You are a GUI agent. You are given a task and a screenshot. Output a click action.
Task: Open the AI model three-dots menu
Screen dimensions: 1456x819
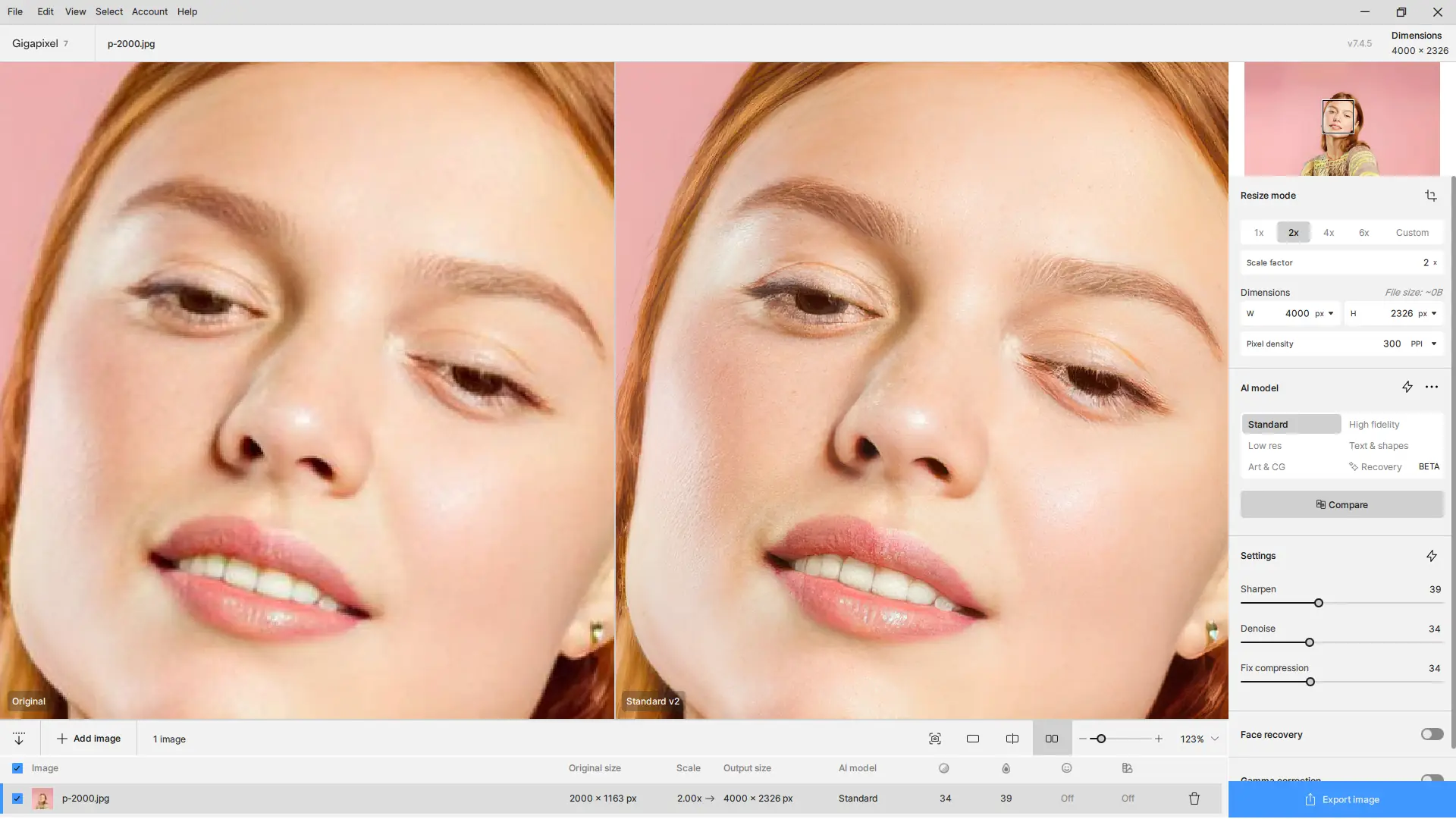point(1431,388)
